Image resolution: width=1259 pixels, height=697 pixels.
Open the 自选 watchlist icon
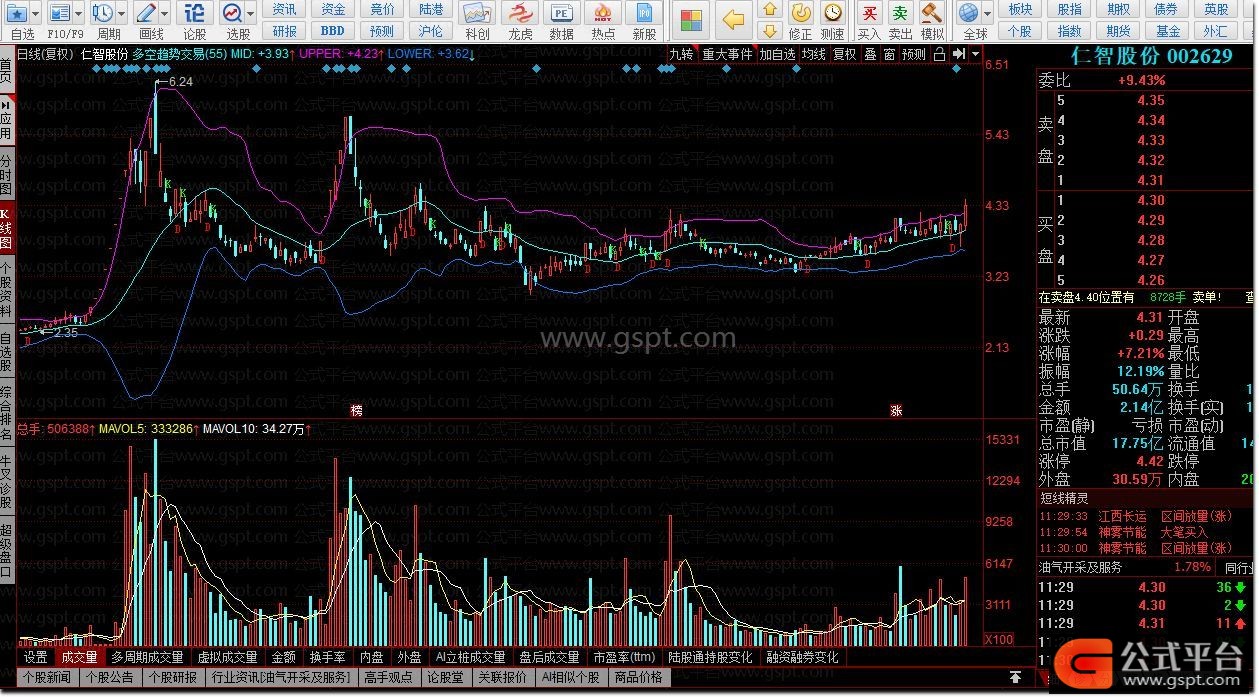[x=15, y=13]
